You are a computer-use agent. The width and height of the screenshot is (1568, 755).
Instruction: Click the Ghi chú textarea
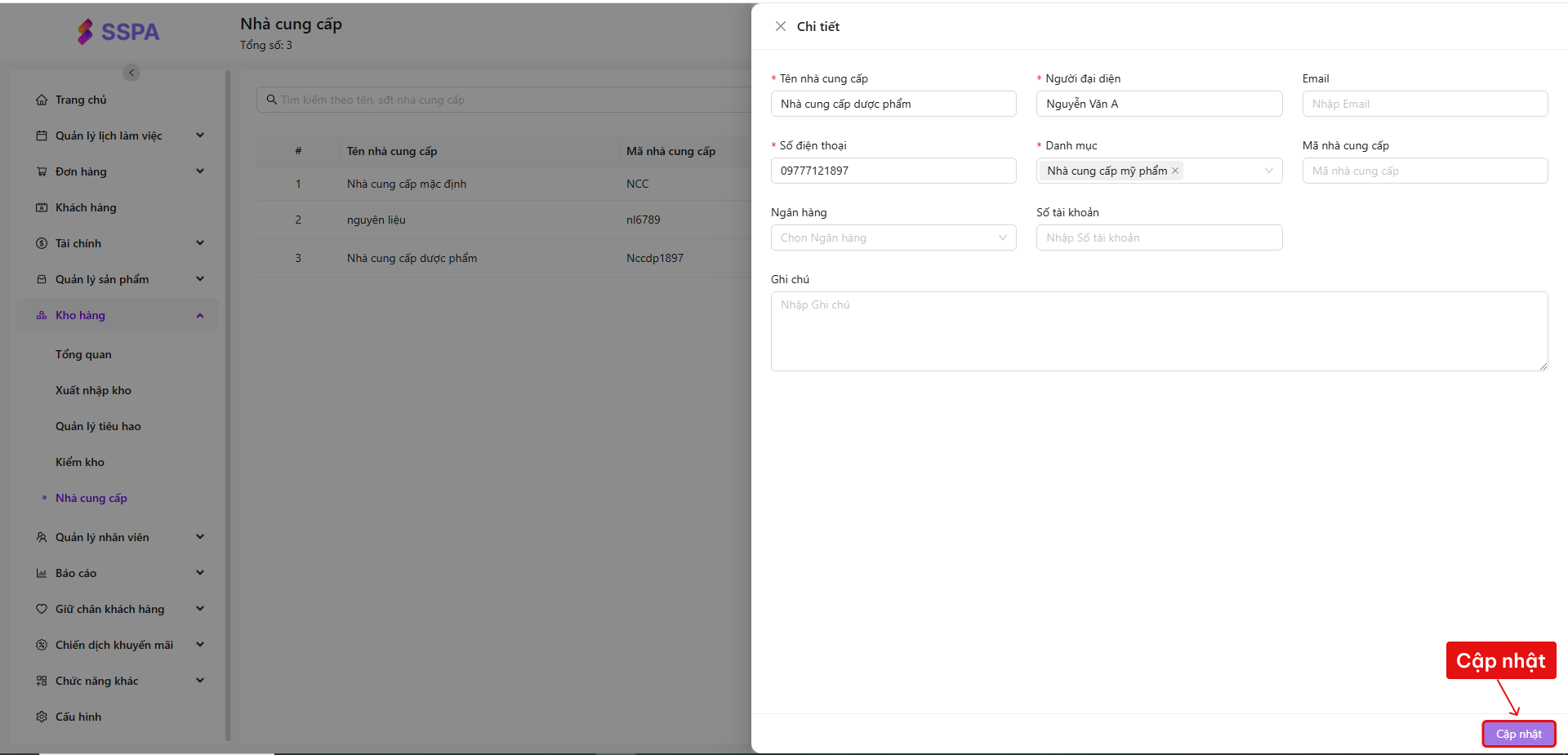coord(1159,331)
